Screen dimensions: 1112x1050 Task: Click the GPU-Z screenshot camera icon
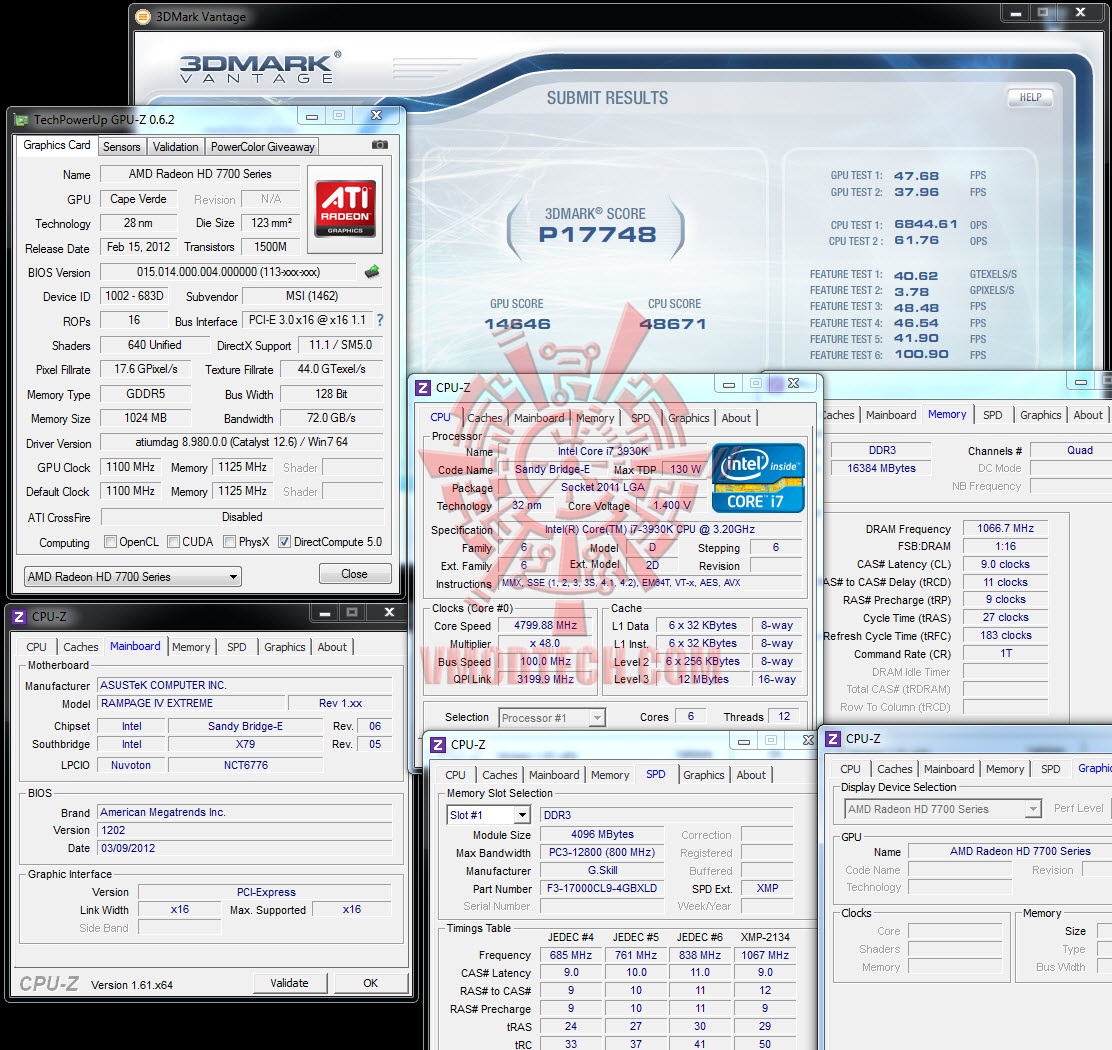click(379, 145)
